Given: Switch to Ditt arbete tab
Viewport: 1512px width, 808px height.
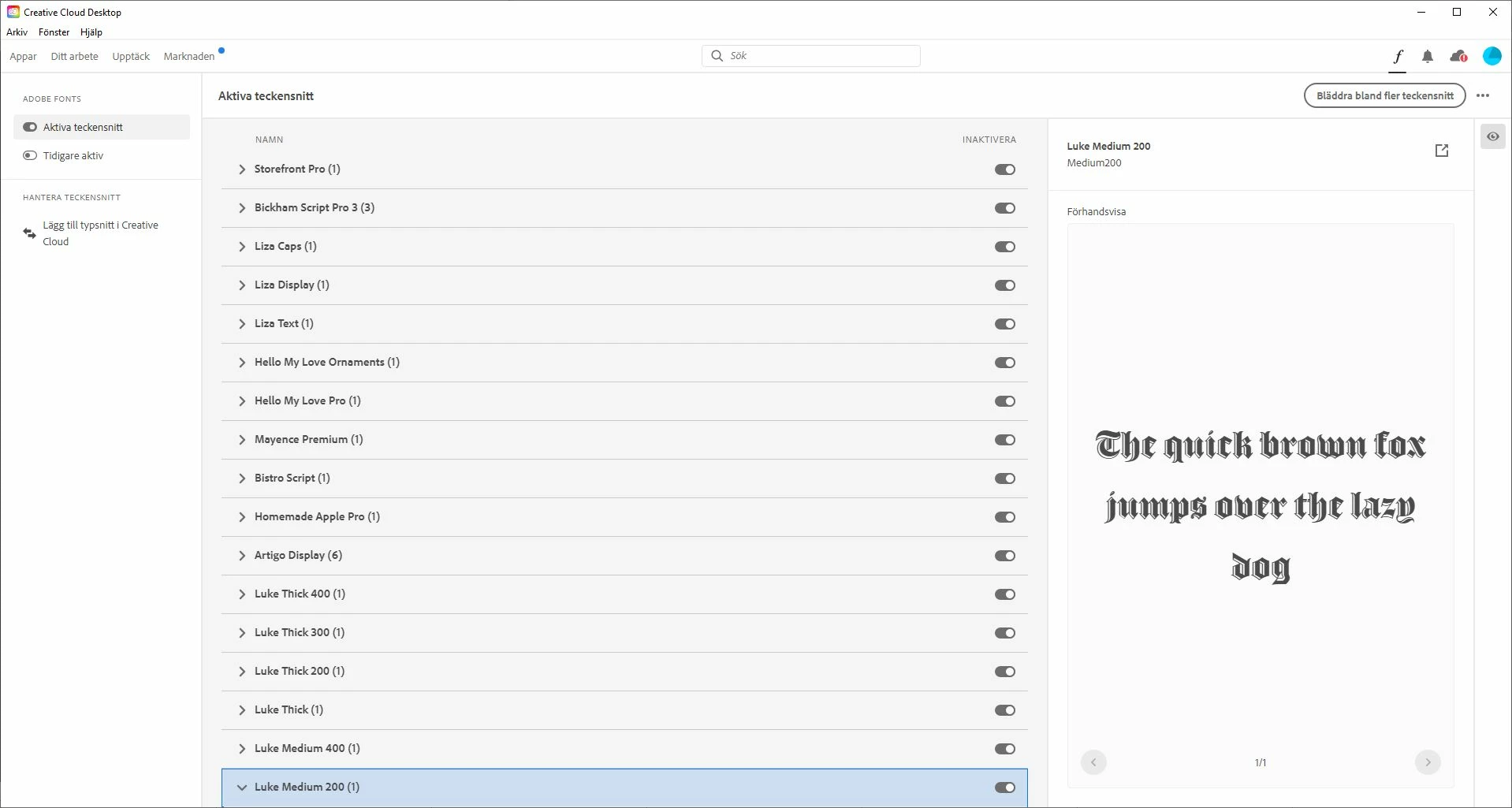Looking at the screenshot, I should click(75, 56).
